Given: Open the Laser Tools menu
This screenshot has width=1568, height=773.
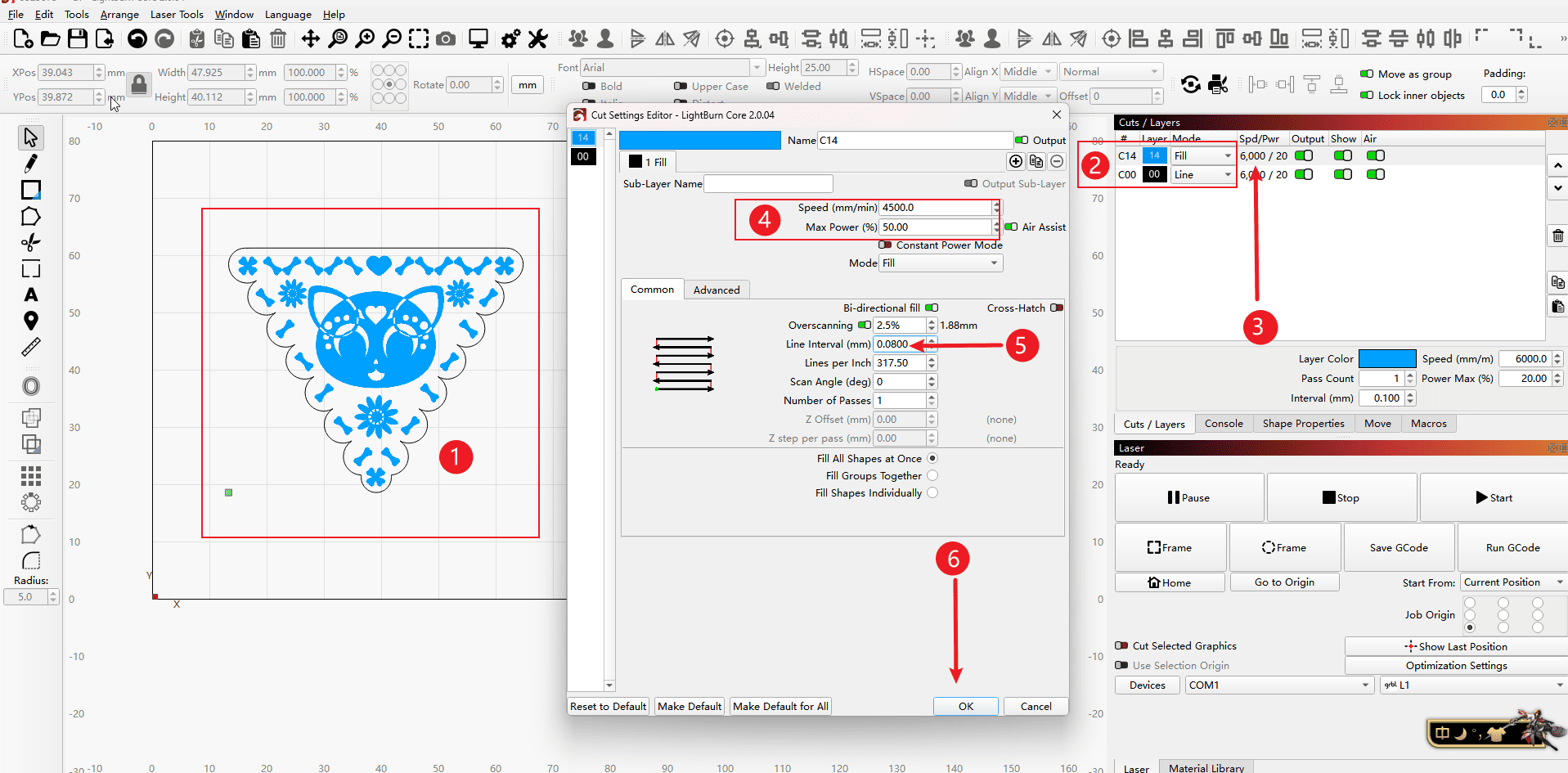Looking at the screenshot, I should [x=177, y=14].
